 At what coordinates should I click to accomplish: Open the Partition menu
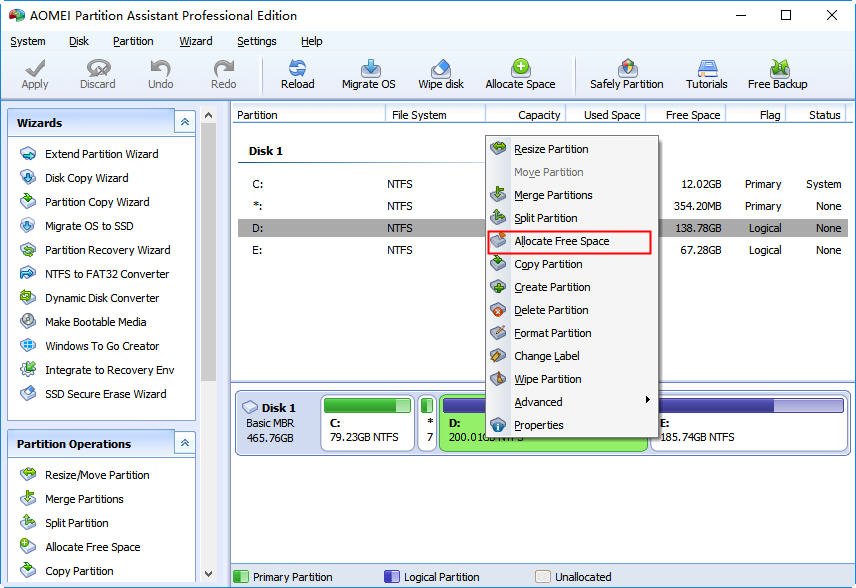pos(133,41)
